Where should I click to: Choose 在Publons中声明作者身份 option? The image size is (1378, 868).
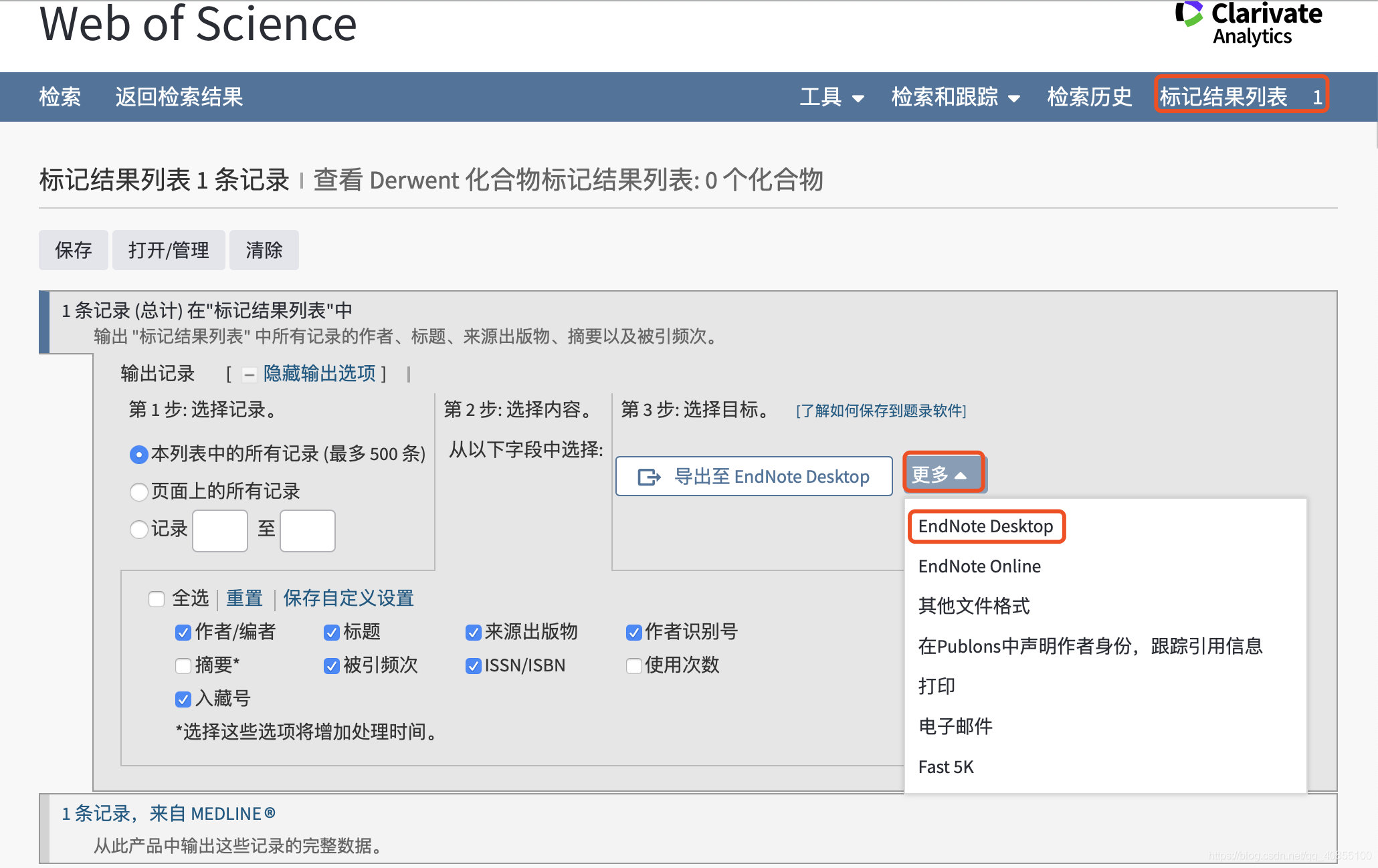(1090, 646)
